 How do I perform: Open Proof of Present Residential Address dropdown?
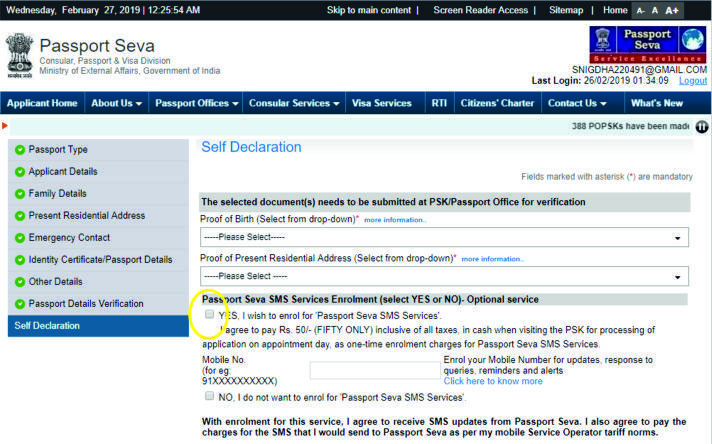point(444,276)
